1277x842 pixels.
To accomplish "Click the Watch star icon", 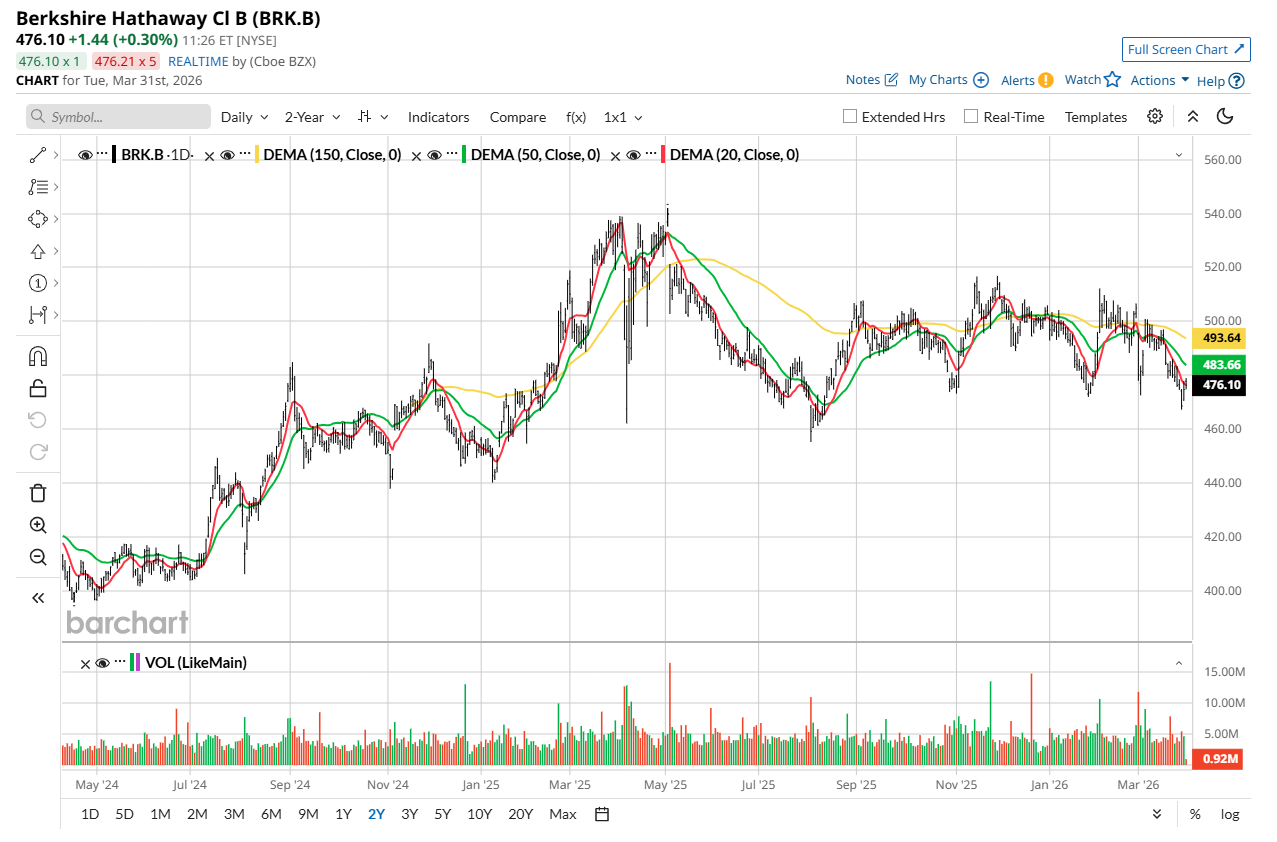I will 1112,79.
